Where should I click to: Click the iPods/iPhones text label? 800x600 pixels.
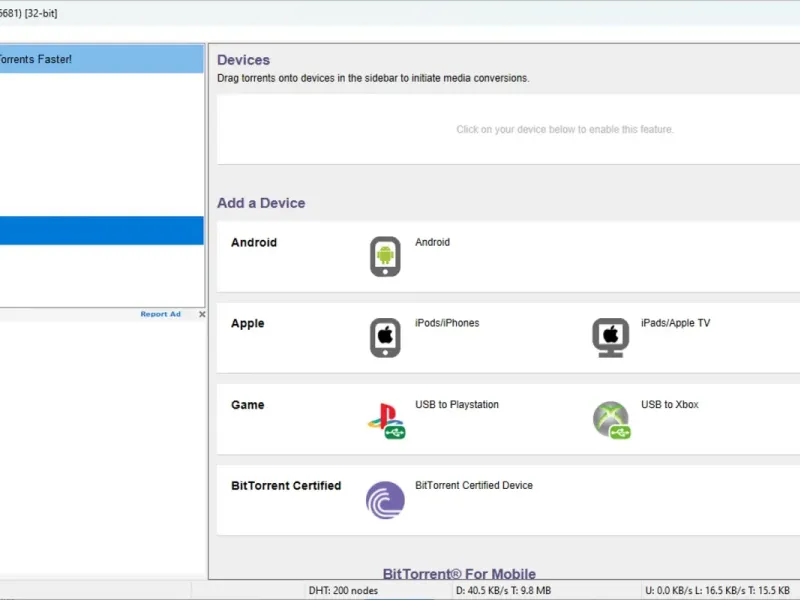[446, 323]
